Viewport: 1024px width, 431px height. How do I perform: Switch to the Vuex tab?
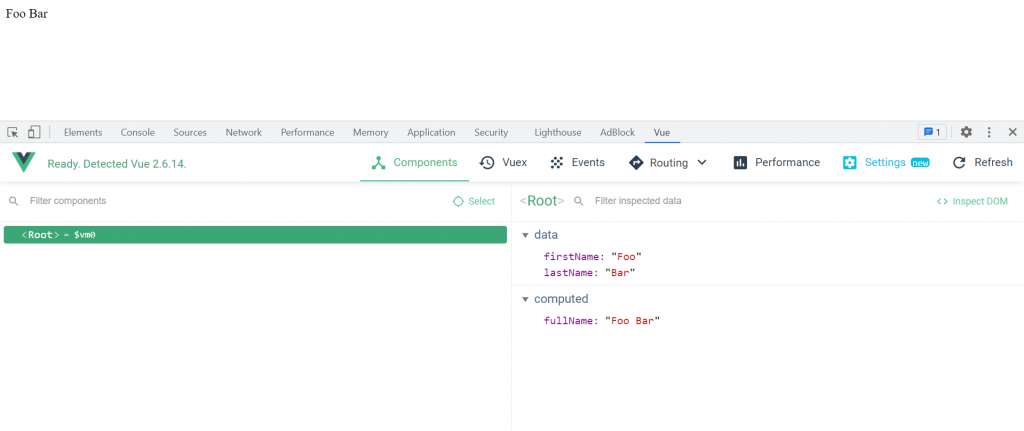[503, 163]
